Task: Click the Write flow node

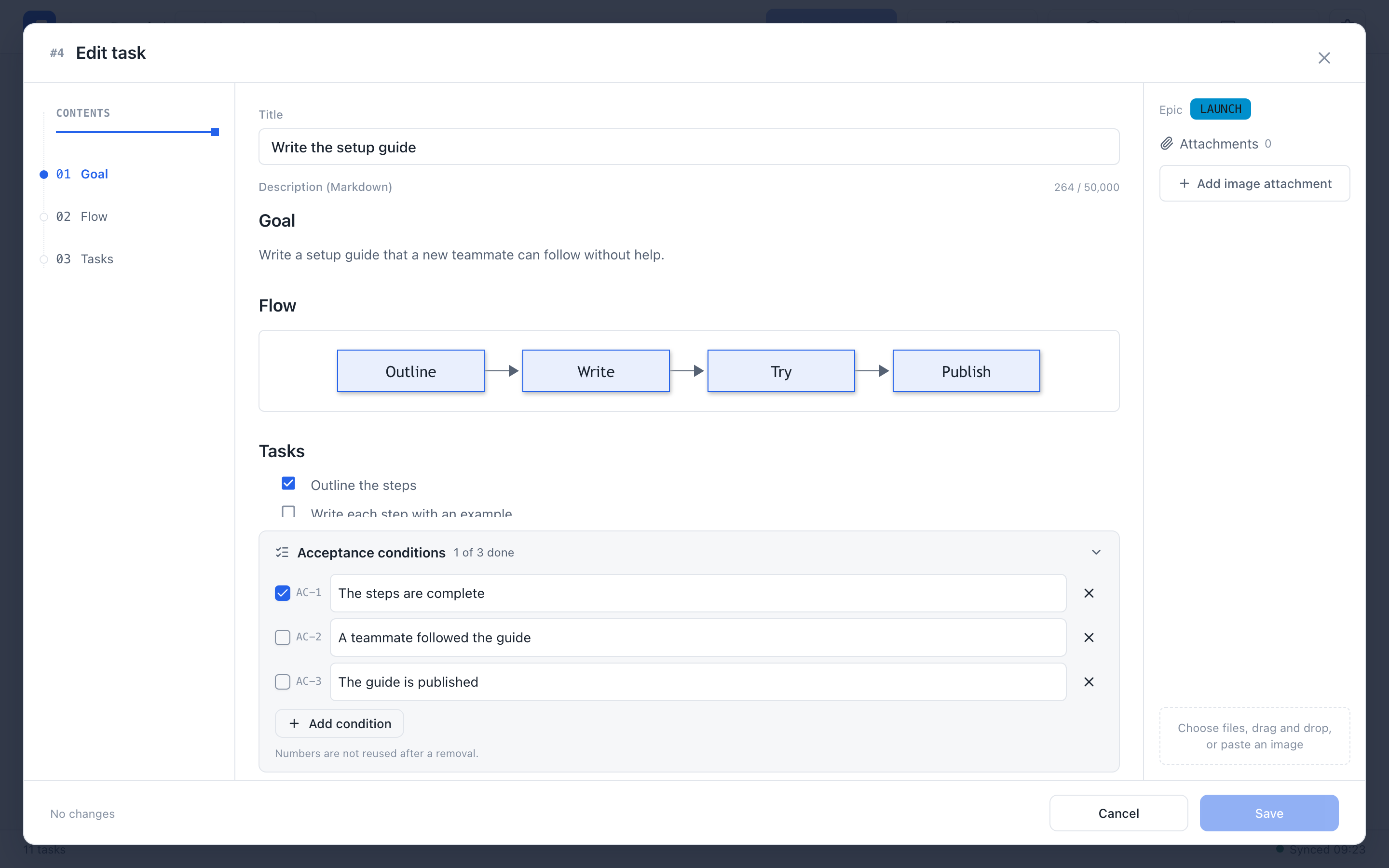Action: tap(596, 371)
